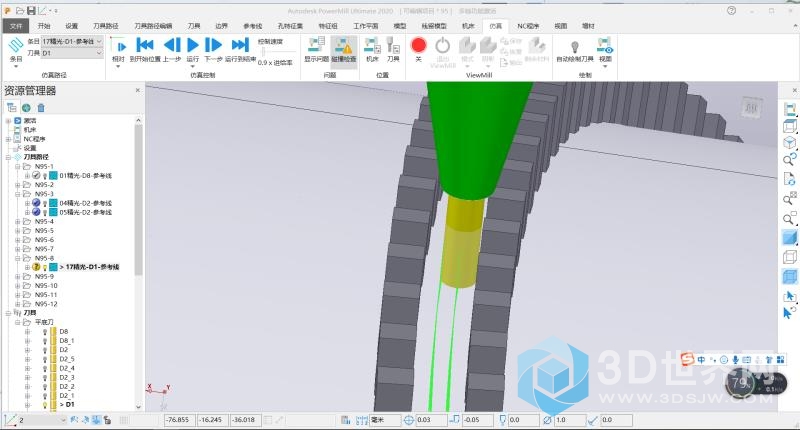Expand the N95-4 folder
Image resolution: width=800 pixels, height=430 pixels.
pos(18,222)
